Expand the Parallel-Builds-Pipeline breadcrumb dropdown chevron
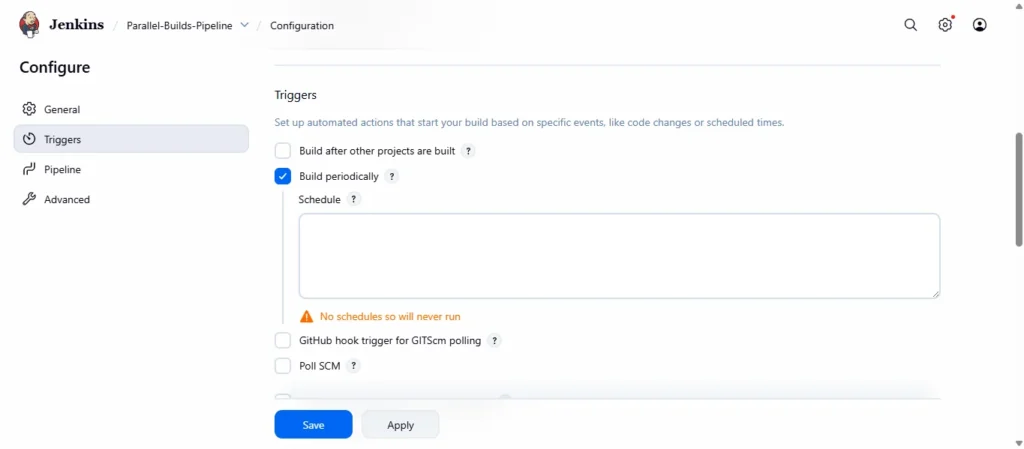 click(x=244, y=25)
